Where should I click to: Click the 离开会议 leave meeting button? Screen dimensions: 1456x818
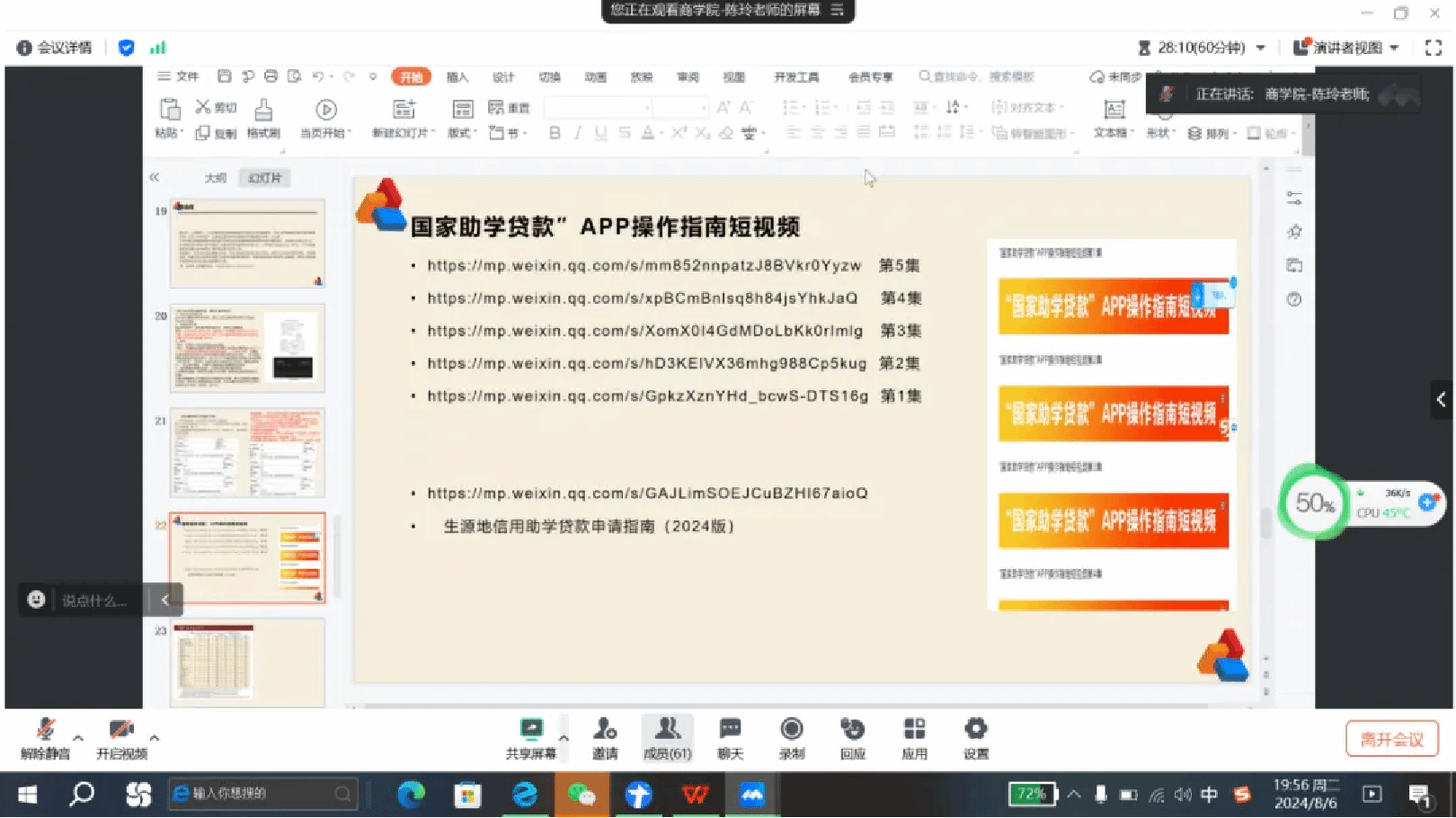click(x=1391, y=739)
